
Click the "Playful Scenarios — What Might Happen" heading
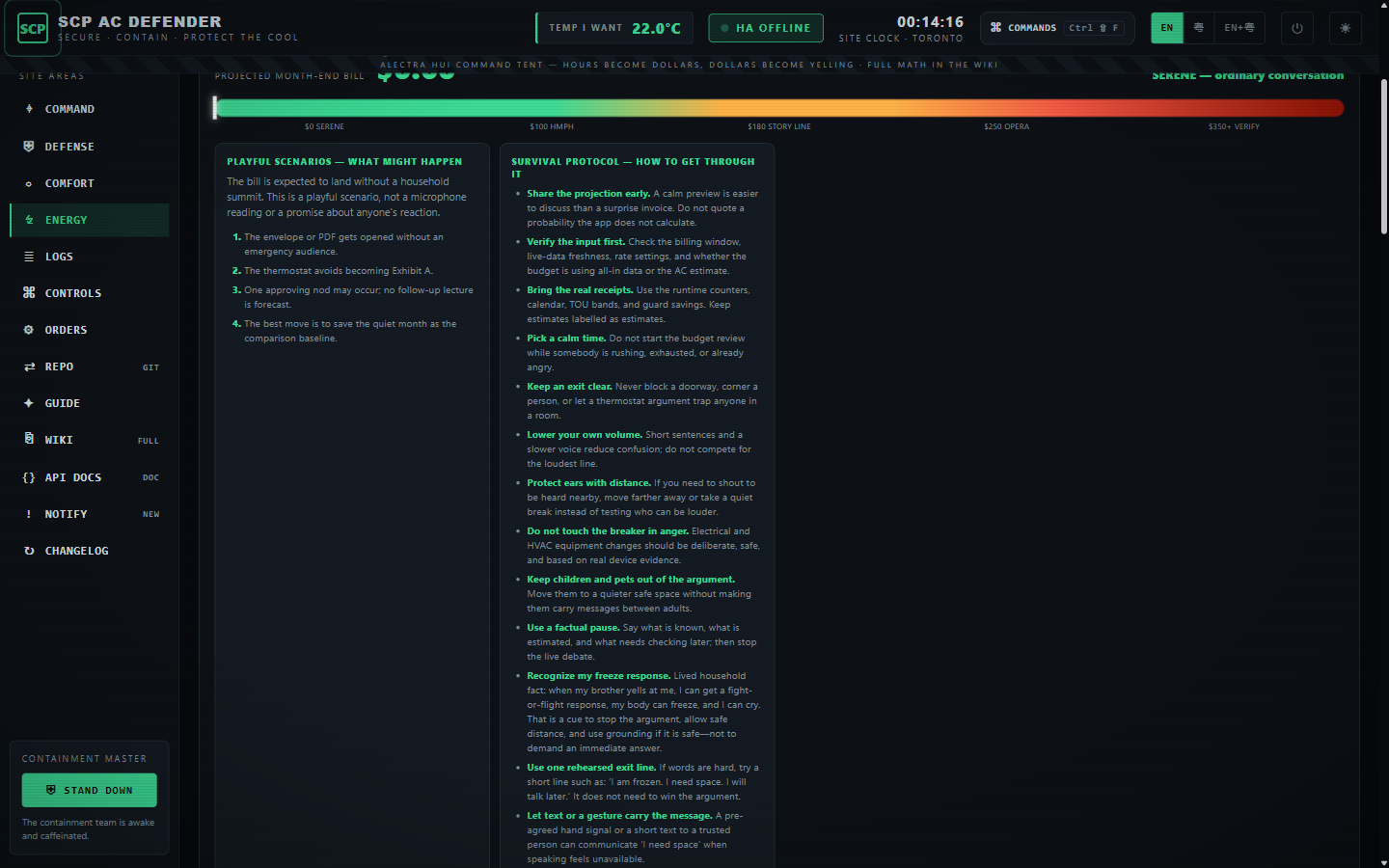(x=344, y=162)
